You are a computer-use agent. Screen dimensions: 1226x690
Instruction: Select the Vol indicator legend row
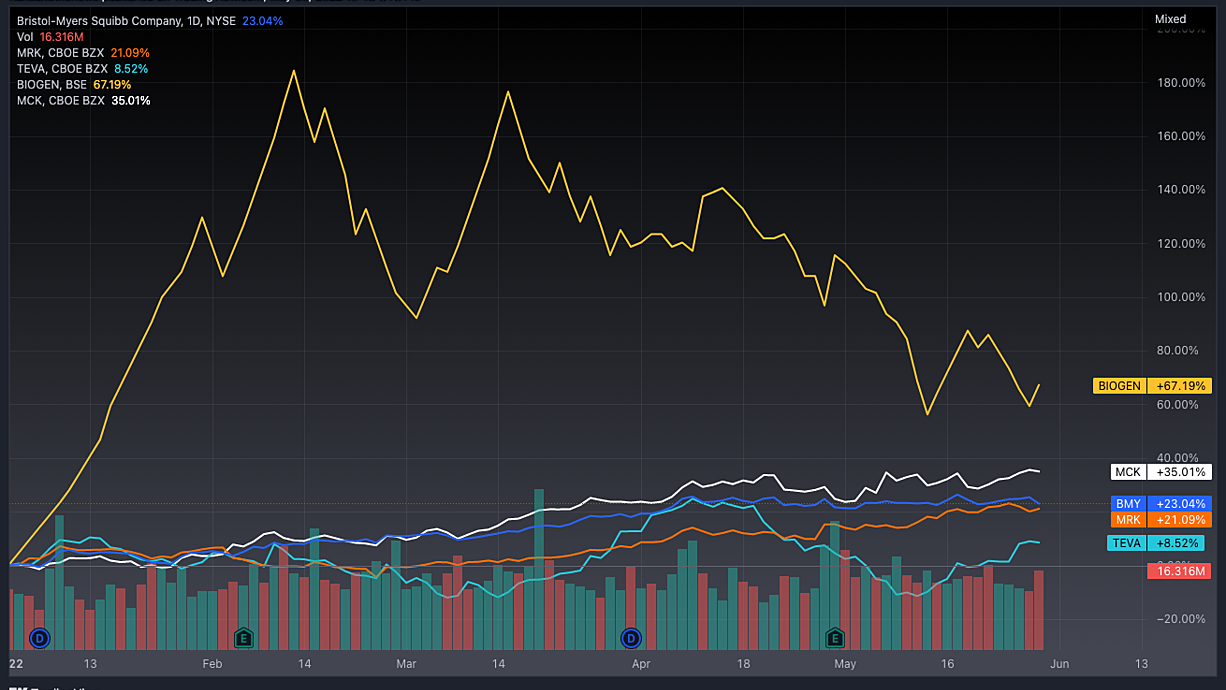(x=48, y=36)
